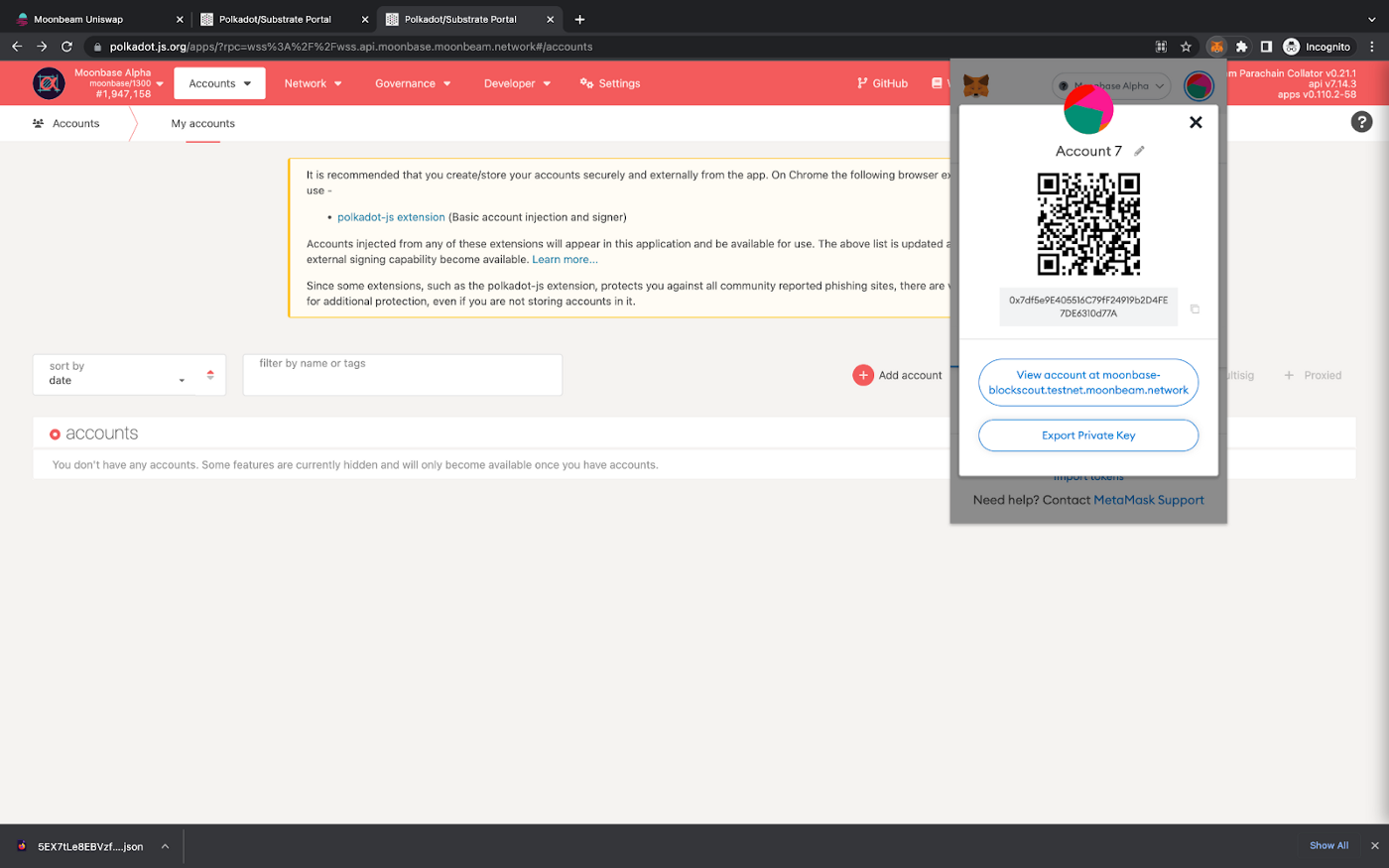
Task: Click the Incognito profile indicator
Action: [x=1318, y=47]
